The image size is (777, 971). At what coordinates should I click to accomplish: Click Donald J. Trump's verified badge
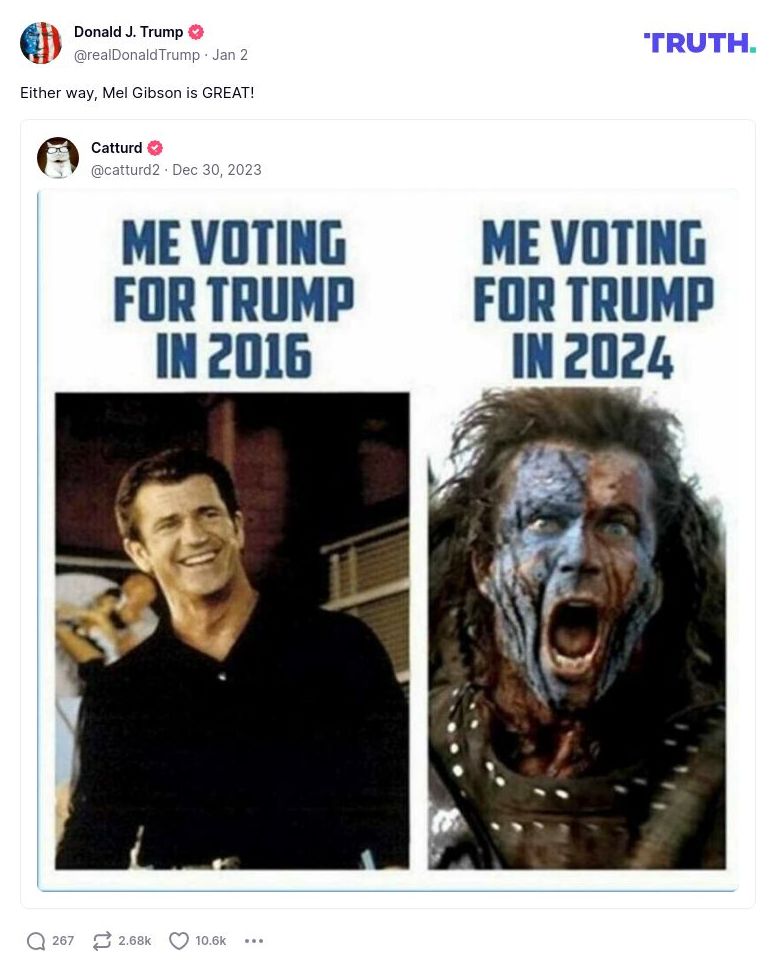196,31
